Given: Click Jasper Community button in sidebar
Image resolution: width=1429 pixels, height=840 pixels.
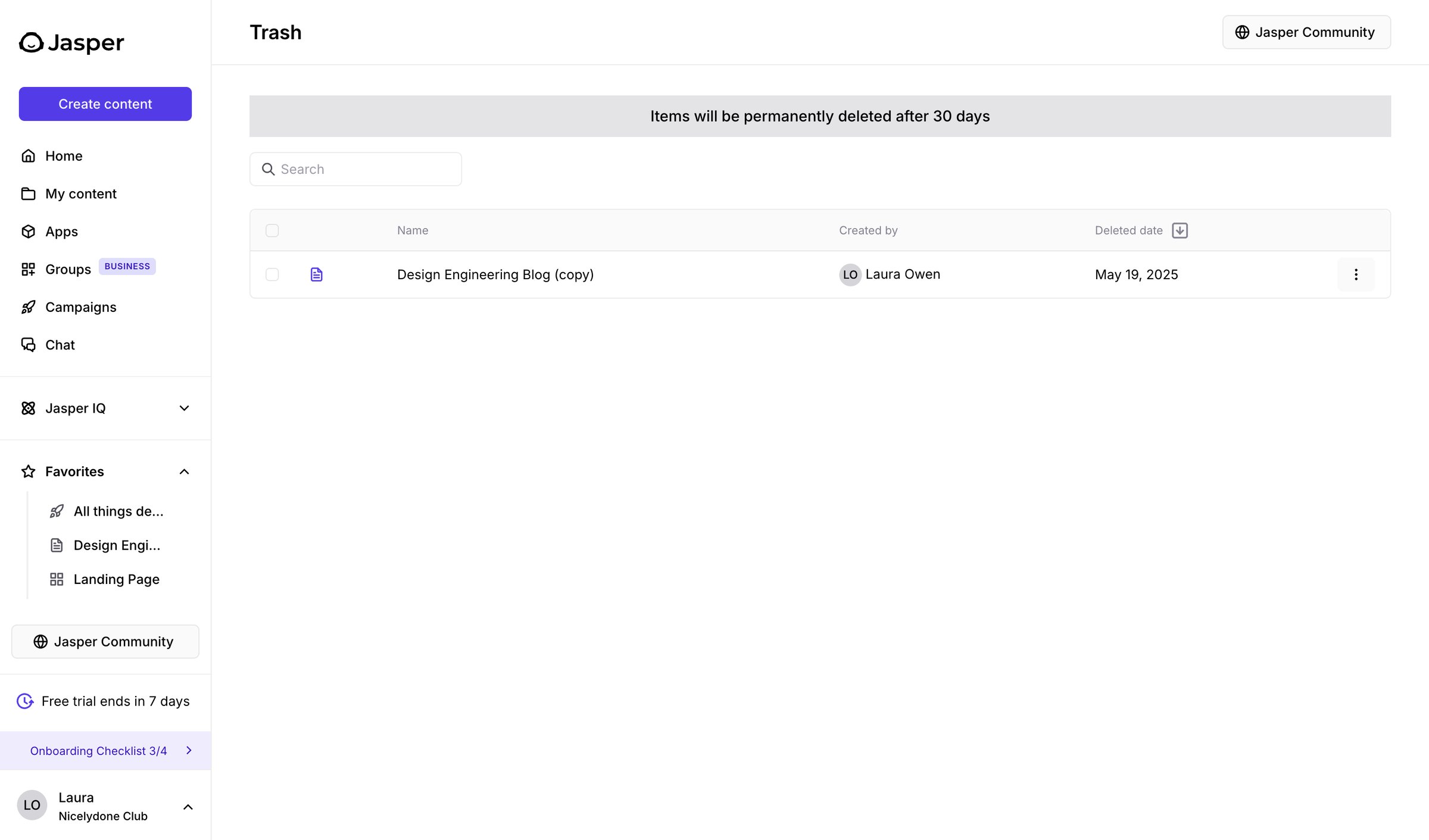Looking at the screenshot, I should (105, 642).
